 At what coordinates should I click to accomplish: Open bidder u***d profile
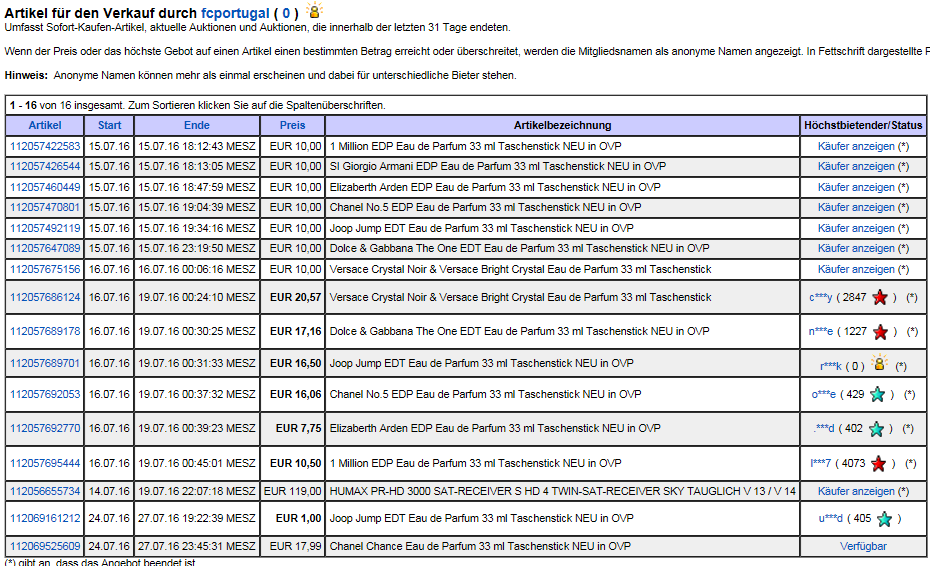click(830, 518)
